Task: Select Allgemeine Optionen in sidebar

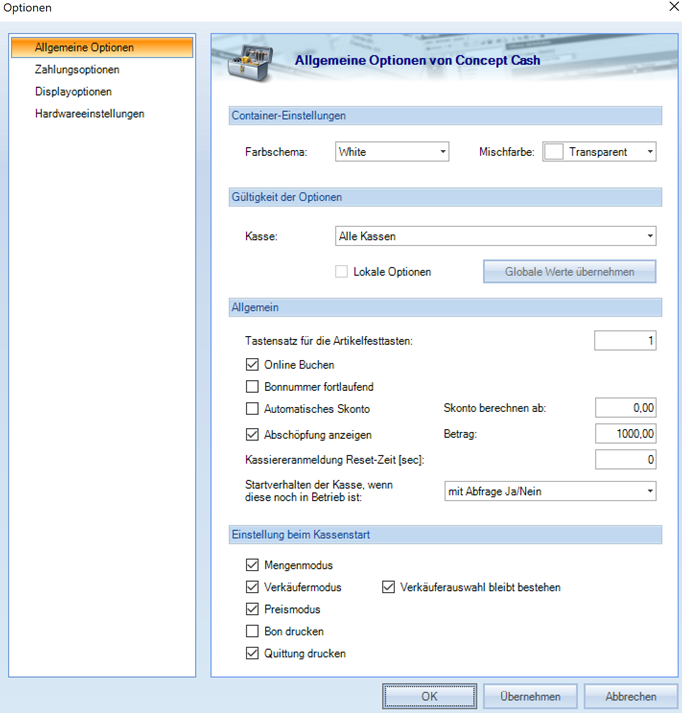Action: (102, 47)
